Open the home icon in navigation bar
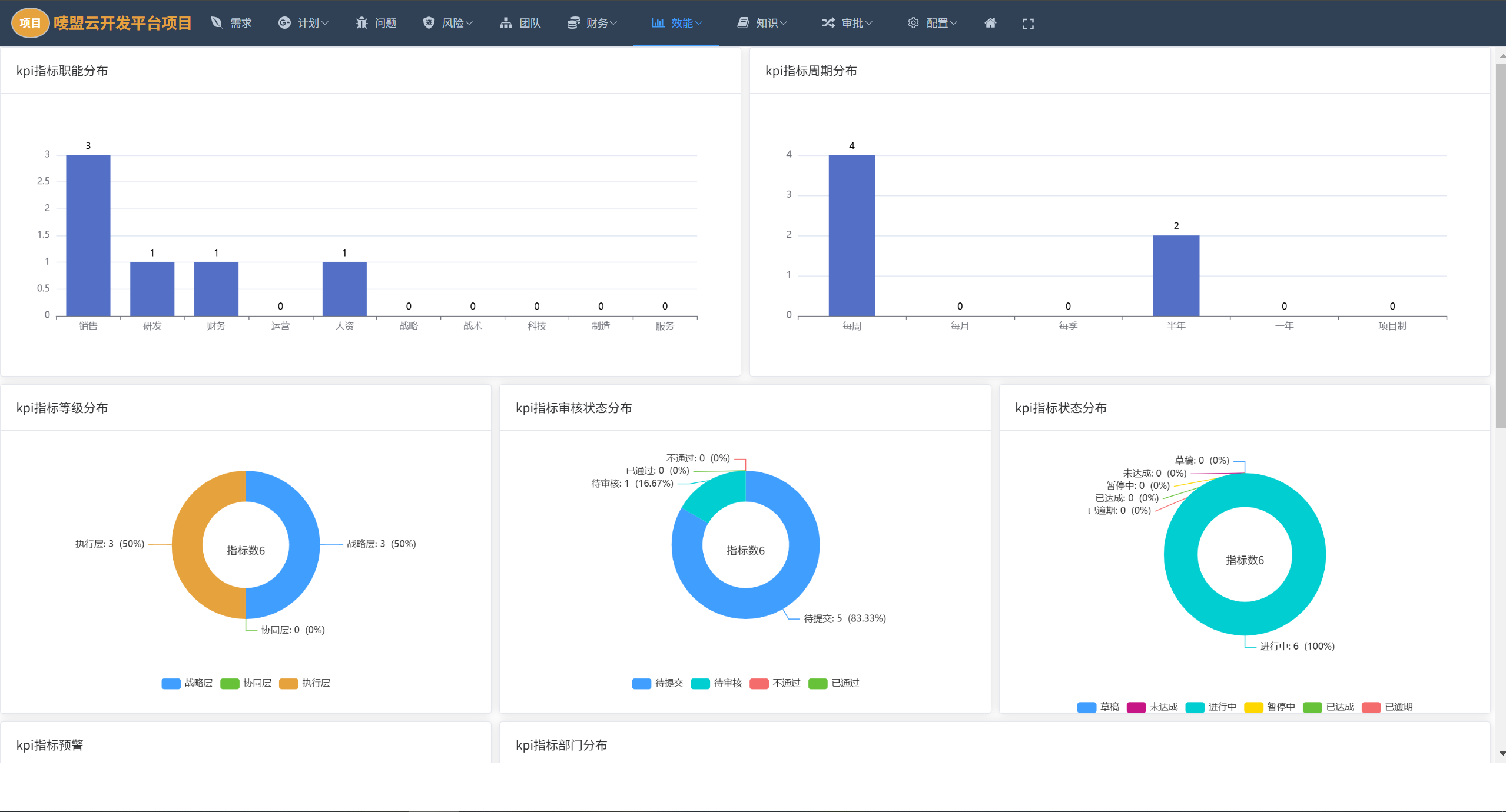 pyautogui.click(x=991, y=23)
